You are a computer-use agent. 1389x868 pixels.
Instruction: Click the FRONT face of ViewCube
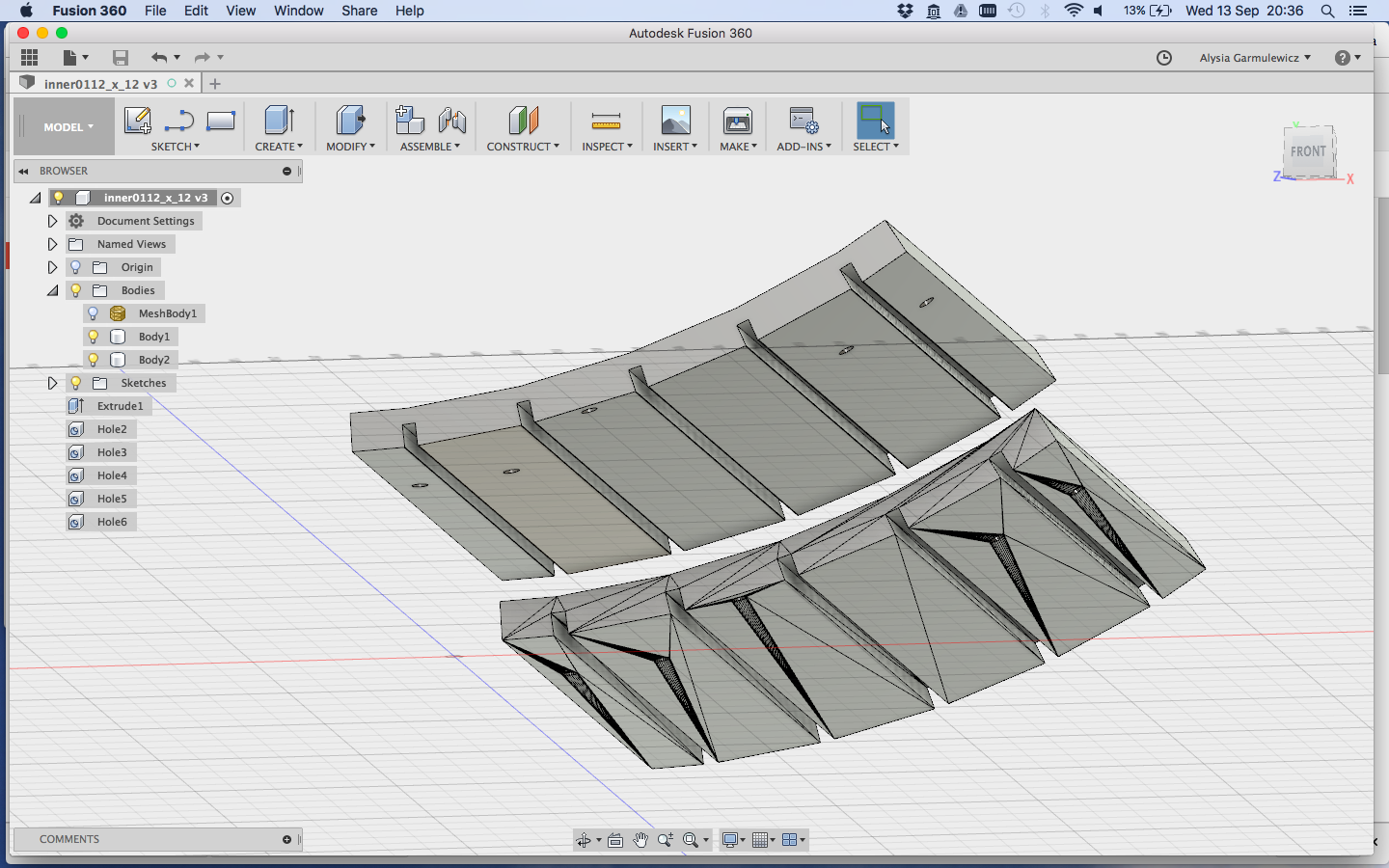point(1308,151)
